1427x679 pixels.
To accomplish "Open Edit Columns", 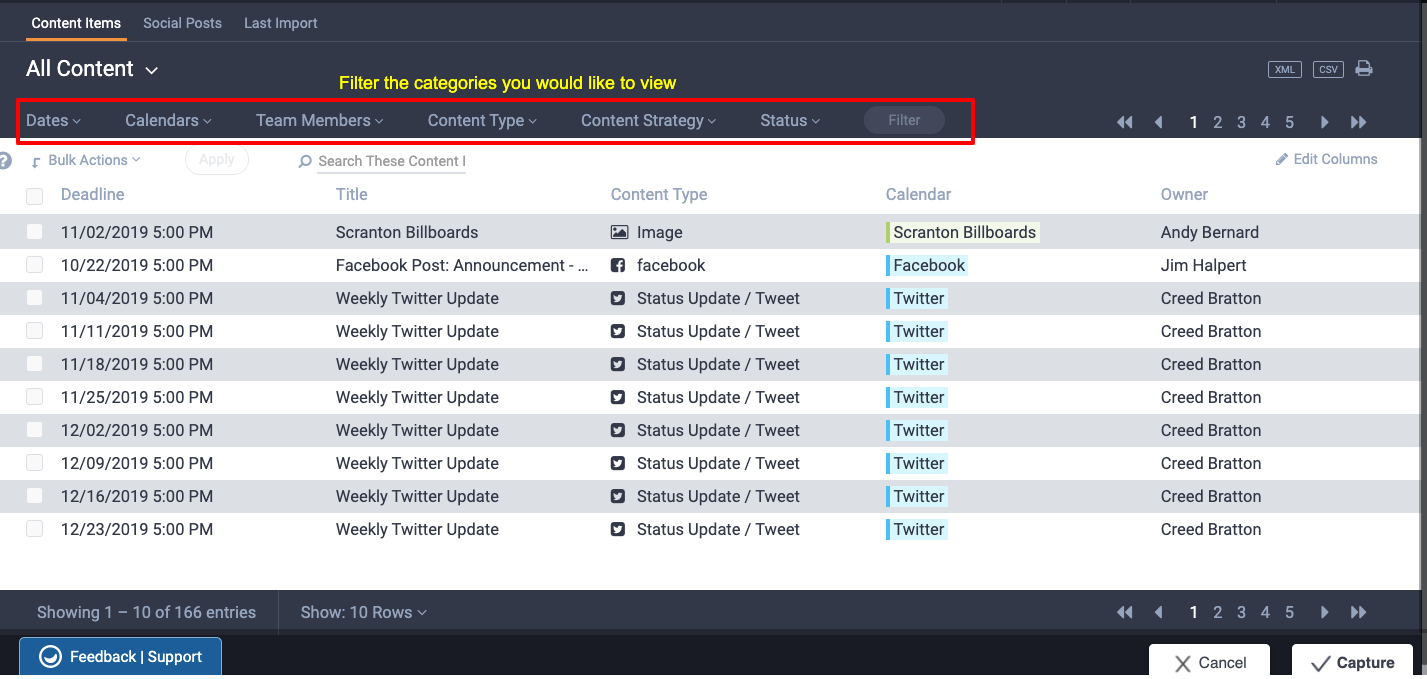I will (x=1327, y=159).
